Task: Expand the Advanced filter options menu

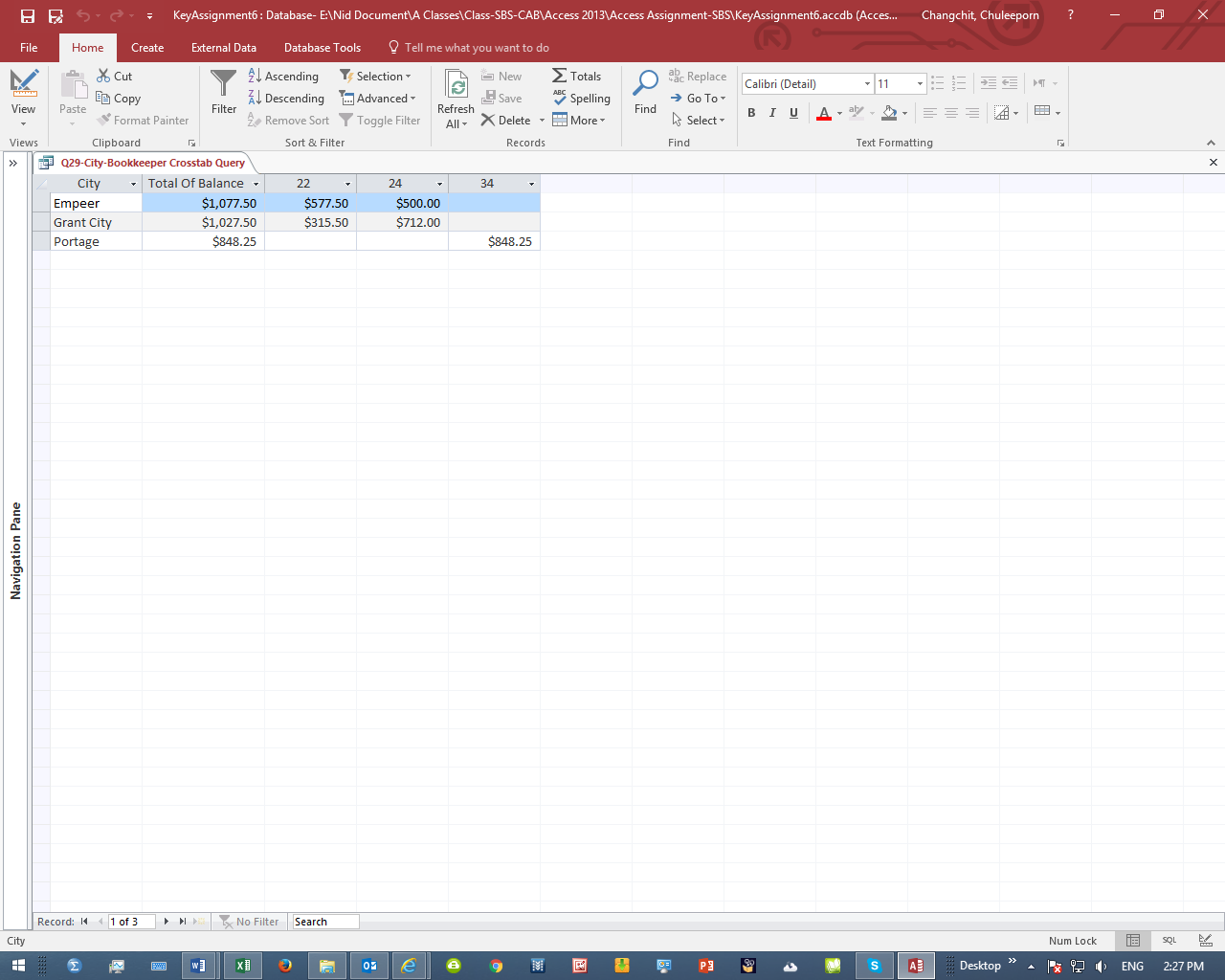Action: (x=379, y=98)
